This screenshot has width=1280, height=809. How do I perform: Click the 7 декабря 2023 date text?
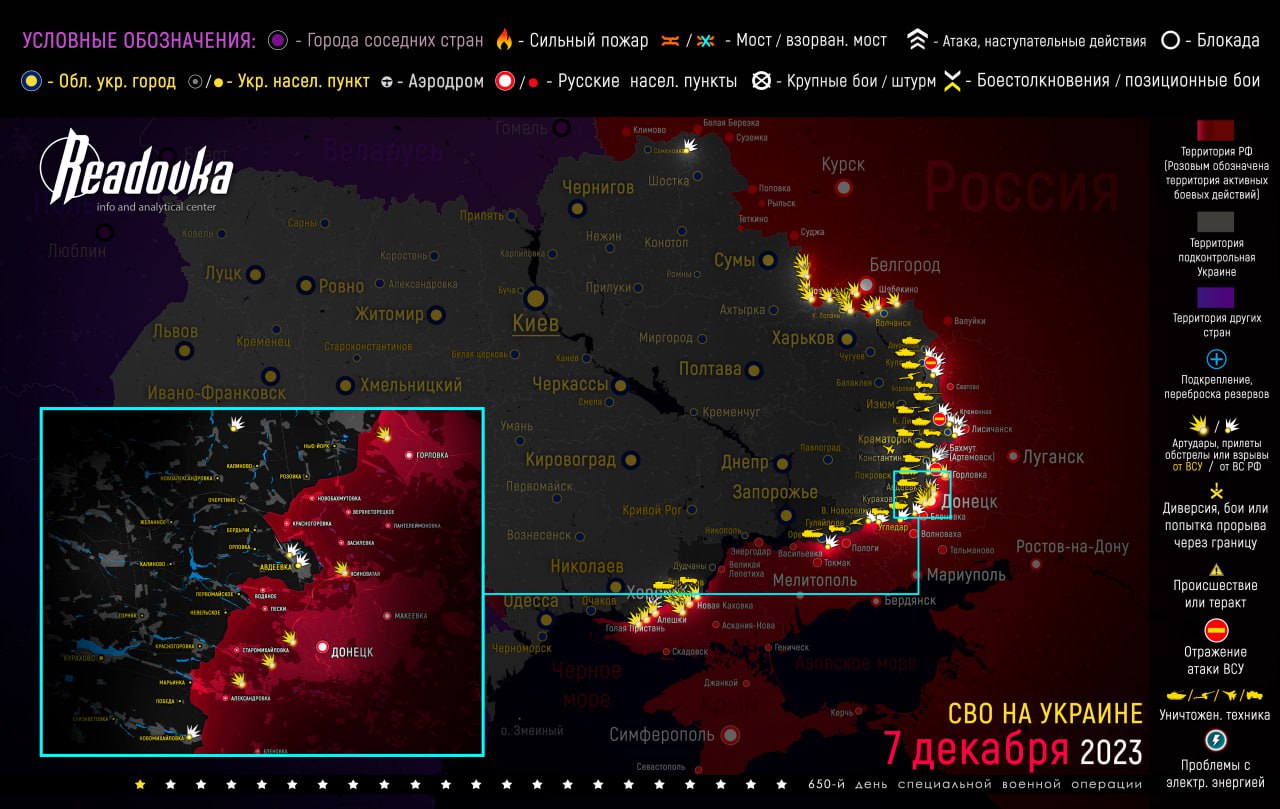point(1011,749)
